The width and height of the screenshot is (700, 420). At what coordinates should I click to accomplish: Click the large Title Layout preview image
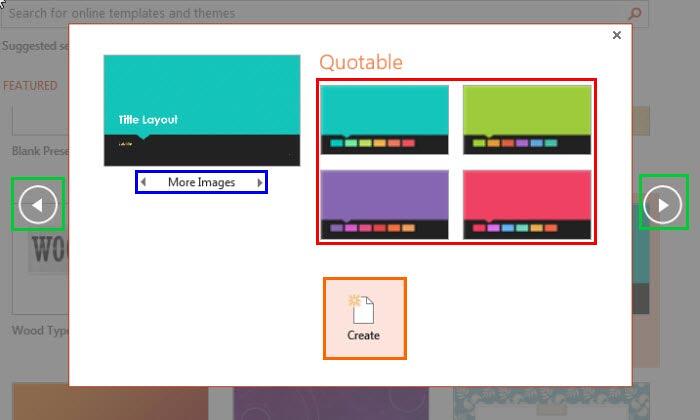(x=202, y=110)
